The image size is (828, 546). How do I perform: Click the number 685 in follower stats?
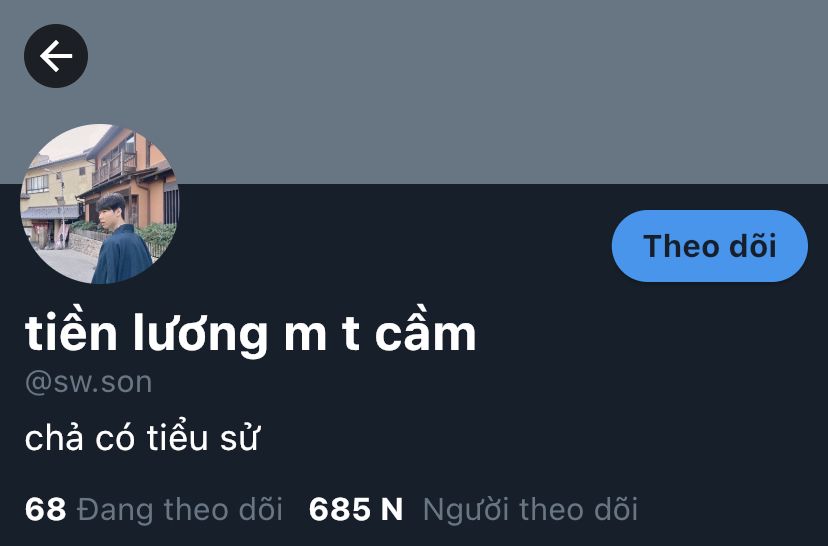click(340, 510)
